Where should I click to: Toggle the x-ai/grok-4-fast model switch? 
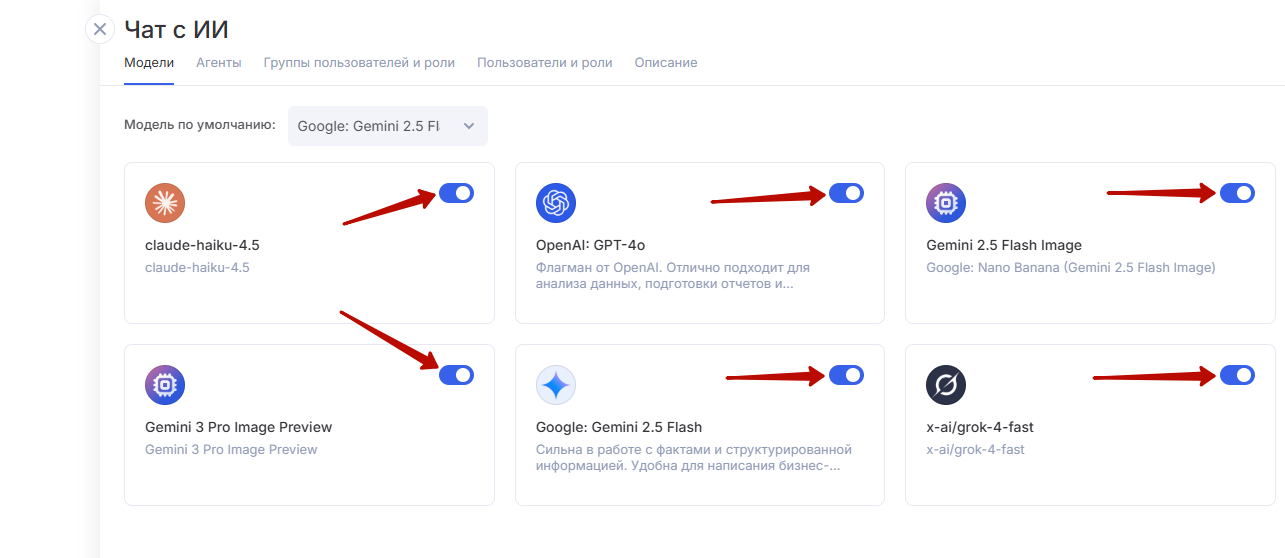coord(1237,375)
